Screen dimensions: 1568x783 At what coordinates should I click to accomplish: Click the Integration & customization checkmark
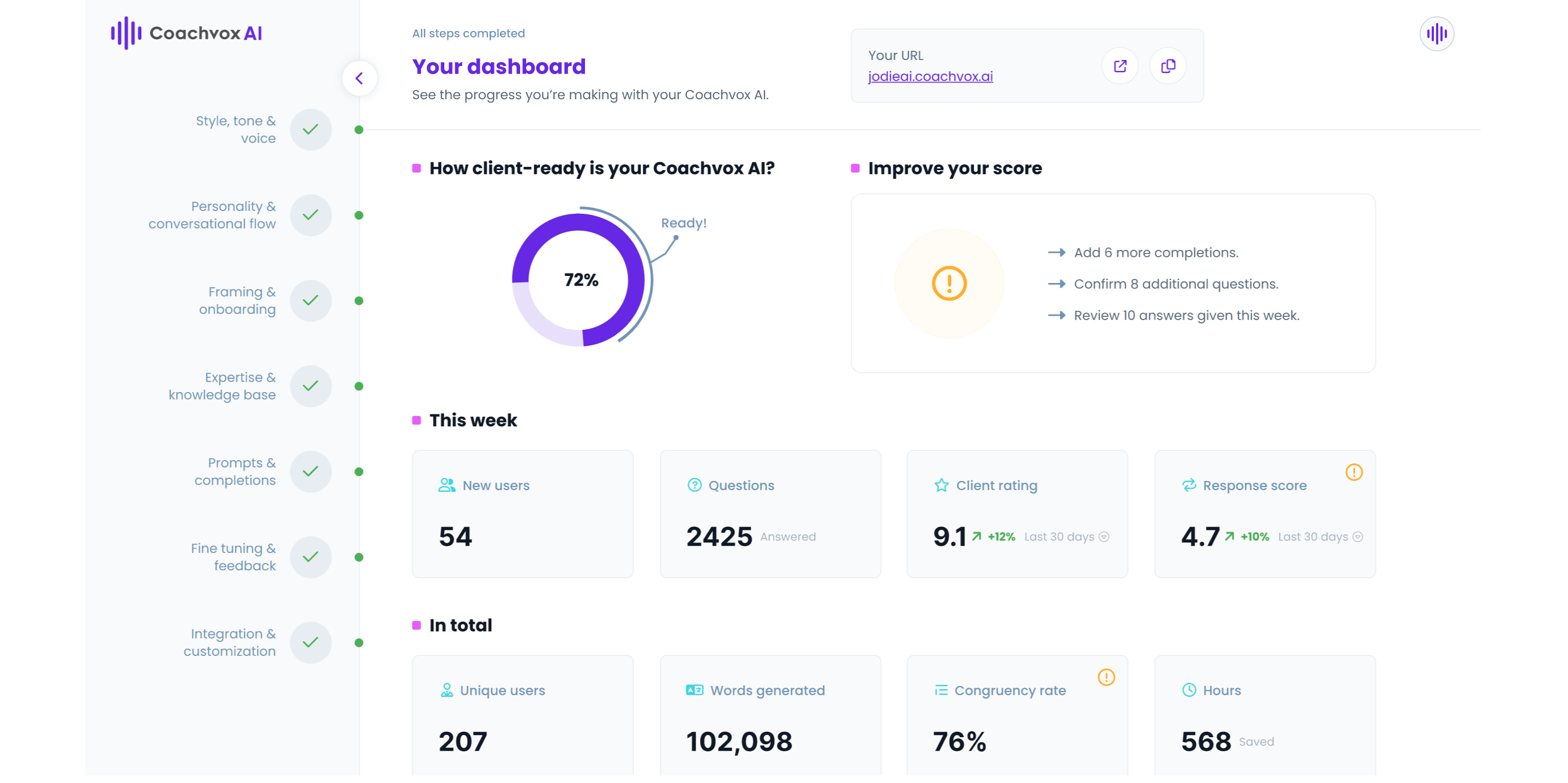[x=310, y=642]
